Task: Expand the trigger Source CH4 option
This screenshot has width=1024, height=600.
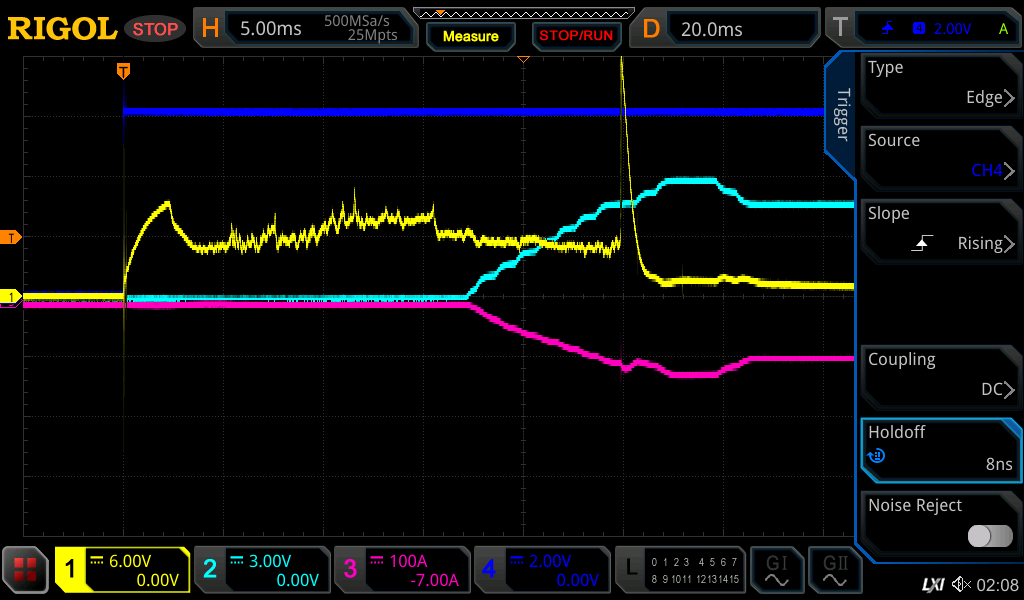Action: tap(938, 156)
